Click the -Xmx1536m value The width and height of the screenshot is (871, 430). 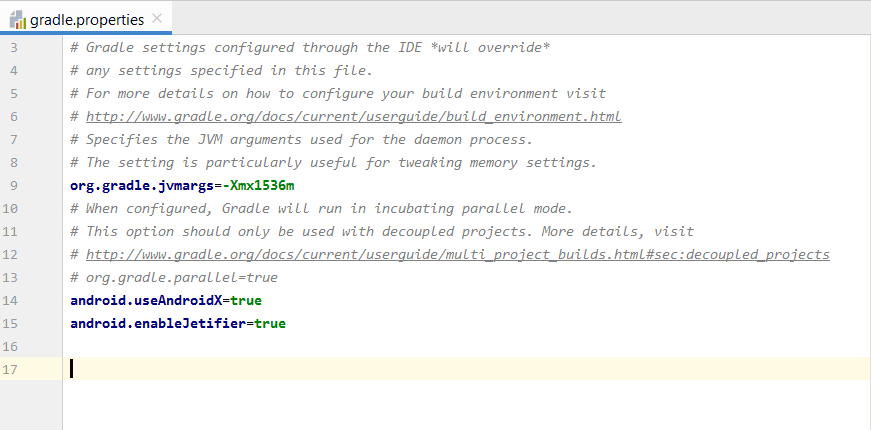click(x=258, y=186)
